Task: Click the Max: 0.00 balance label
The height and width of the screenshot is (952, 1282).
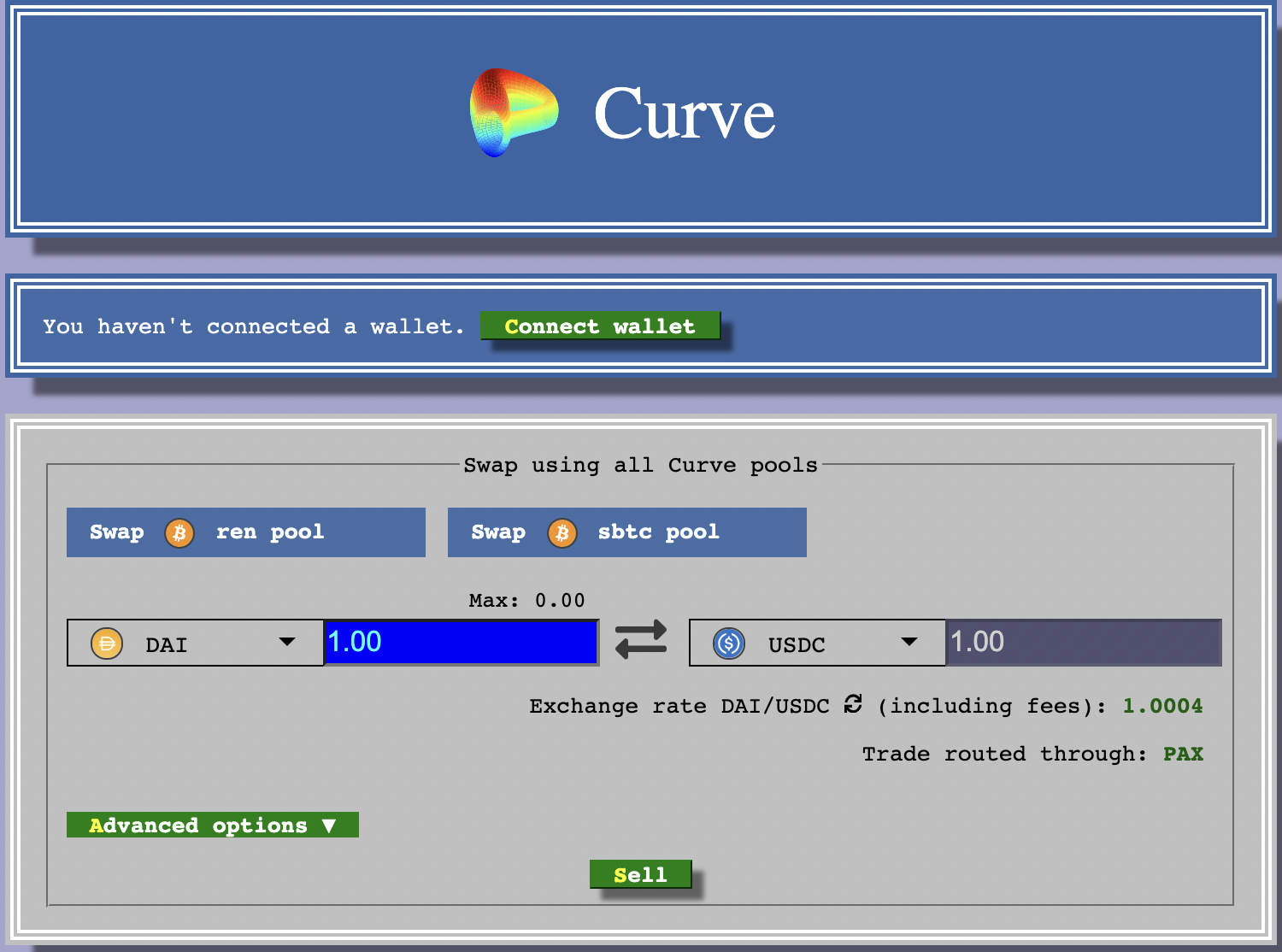Action: (x=526, y=600)
